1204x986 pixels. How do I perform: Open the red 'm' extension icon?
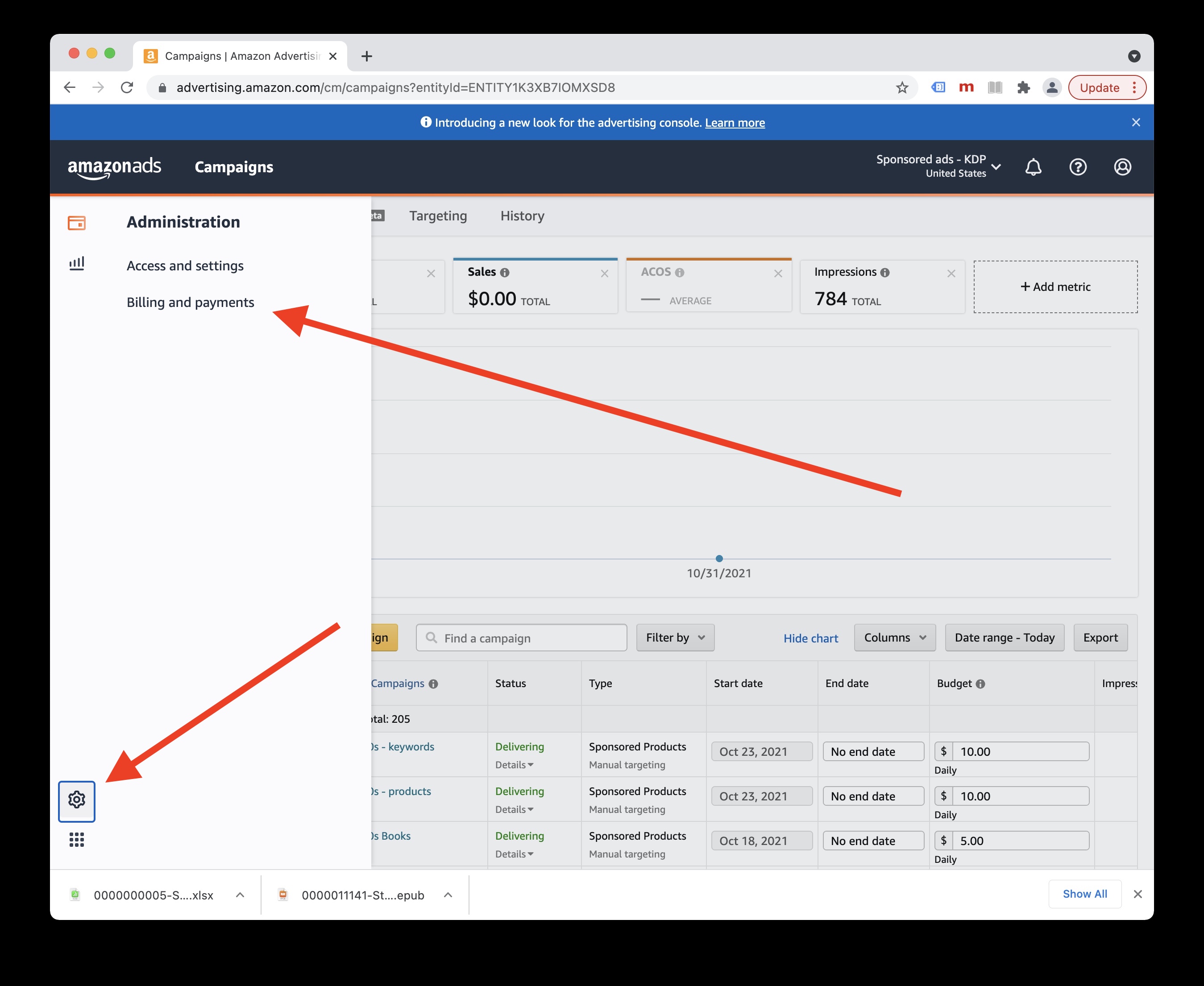click(967, 87)
